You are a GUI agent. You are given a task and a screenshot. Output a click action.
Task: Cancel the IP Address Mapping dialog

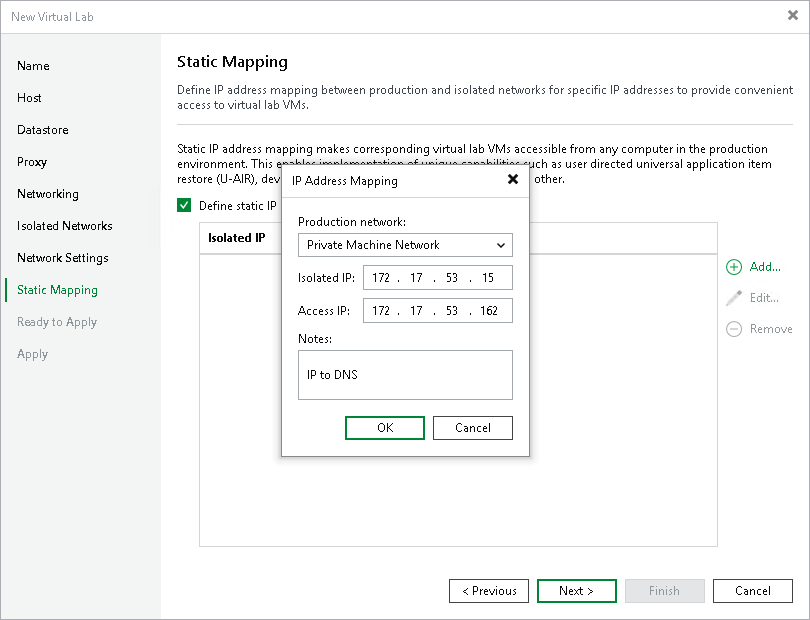(473, 428)
